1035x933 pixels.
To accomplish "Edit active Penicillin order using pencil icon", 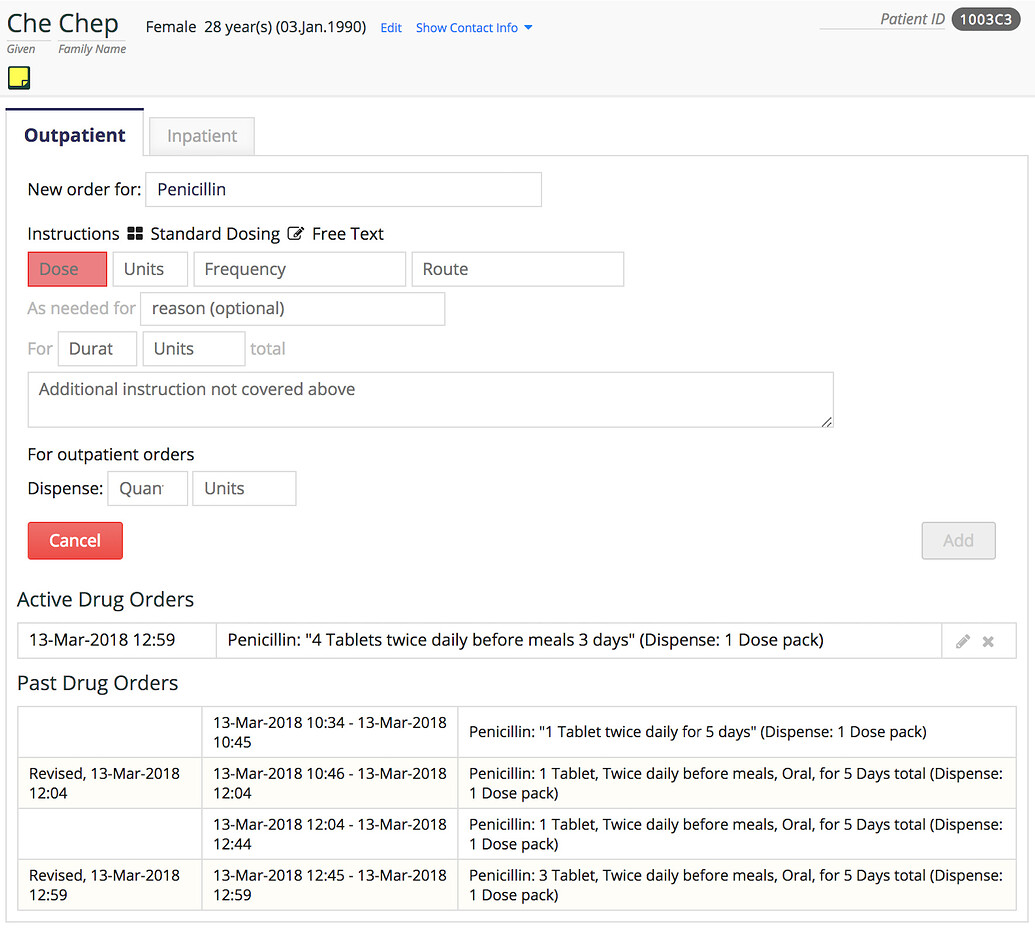I will coord(961,641).
